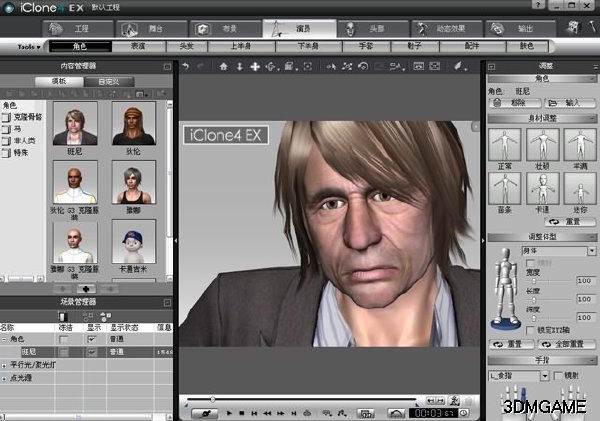Screen dimensions: 600x421
Task: Click the home view icon
Action: [223, 67]
